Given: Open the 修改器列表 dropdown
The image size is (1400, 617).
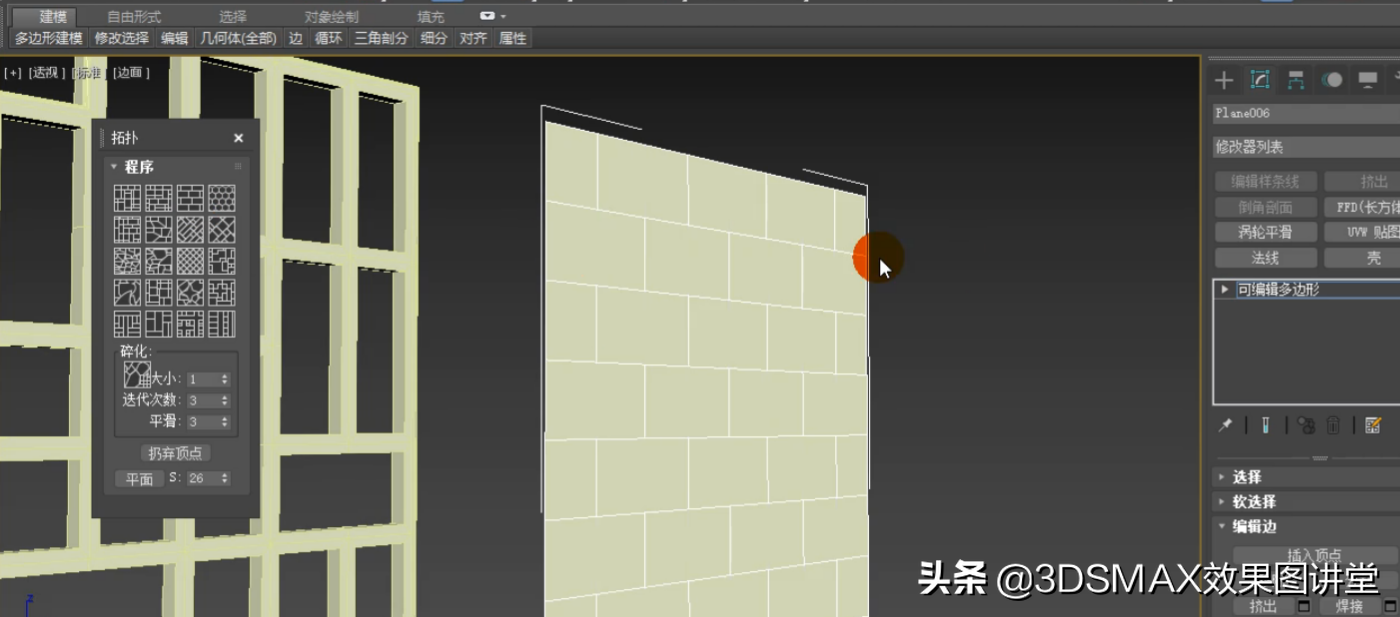Looking at the screenshot, I should click(1306, 147).
